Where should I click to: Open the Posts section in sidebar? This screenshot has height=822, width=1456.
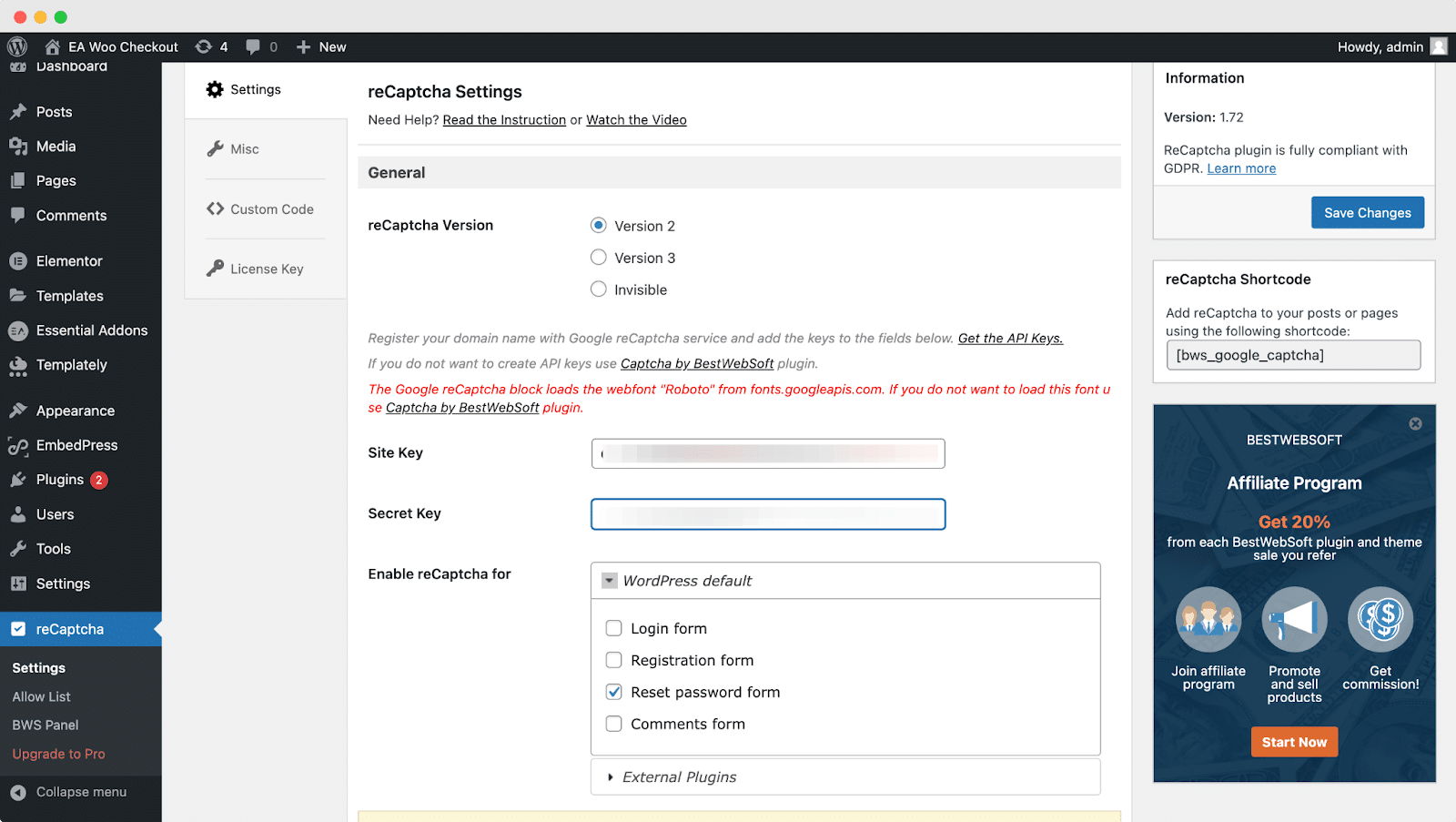[x=53, y=111]
